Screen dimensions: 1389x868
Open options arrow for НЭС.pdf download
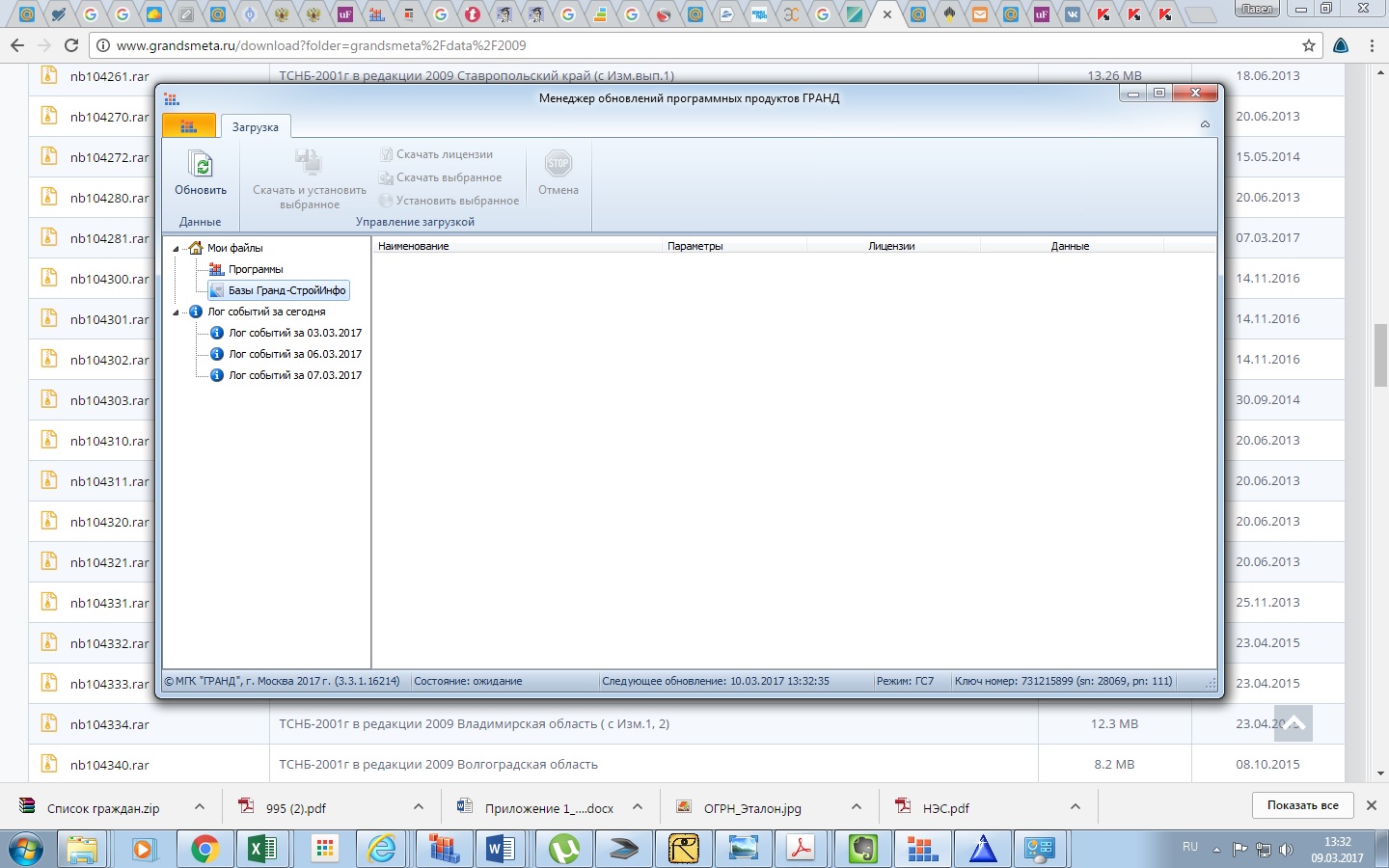[1076, 807]
